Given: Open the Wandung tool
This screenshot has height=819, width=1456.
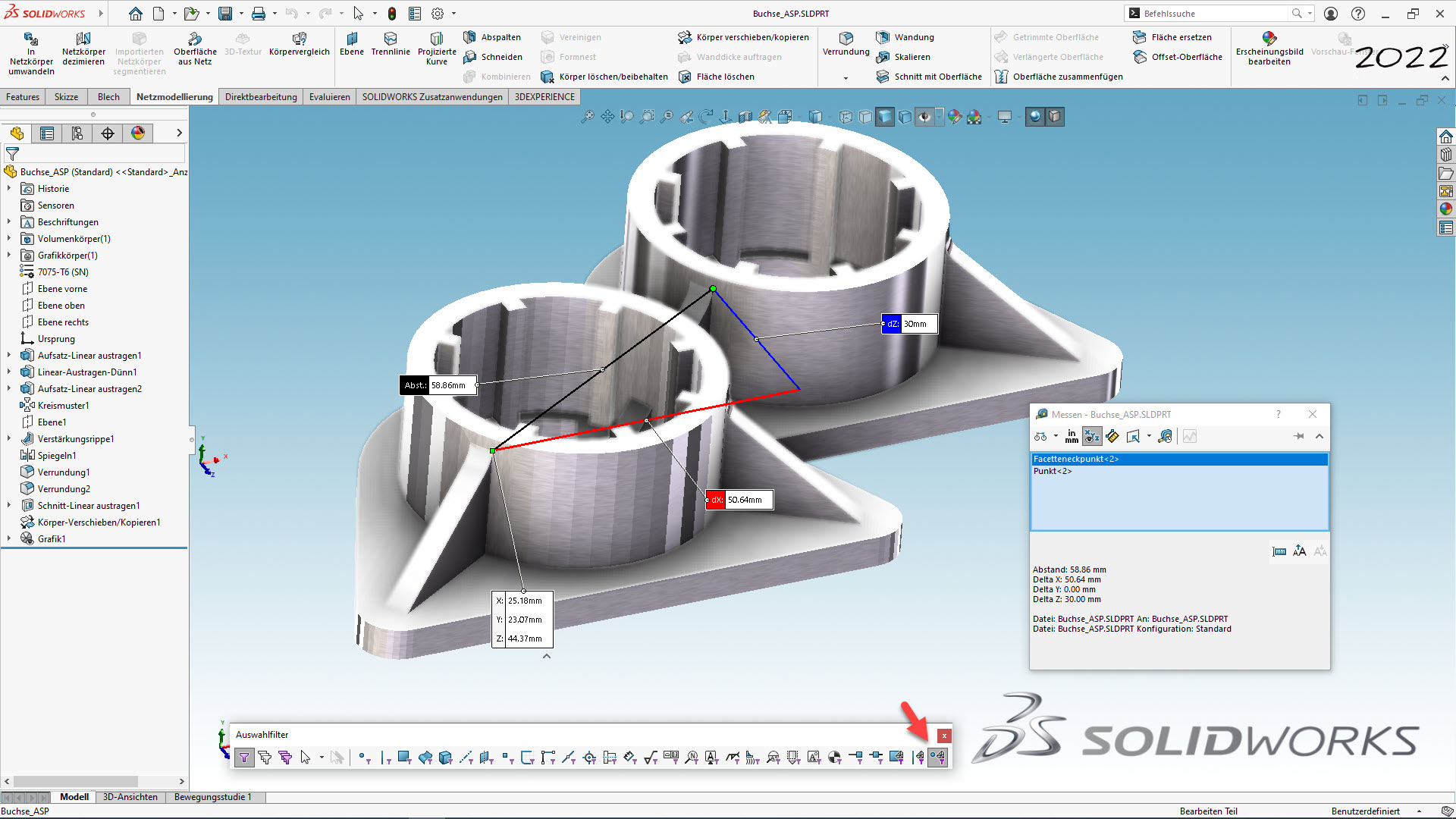Looking at the screenshot, I should [905, 37].
